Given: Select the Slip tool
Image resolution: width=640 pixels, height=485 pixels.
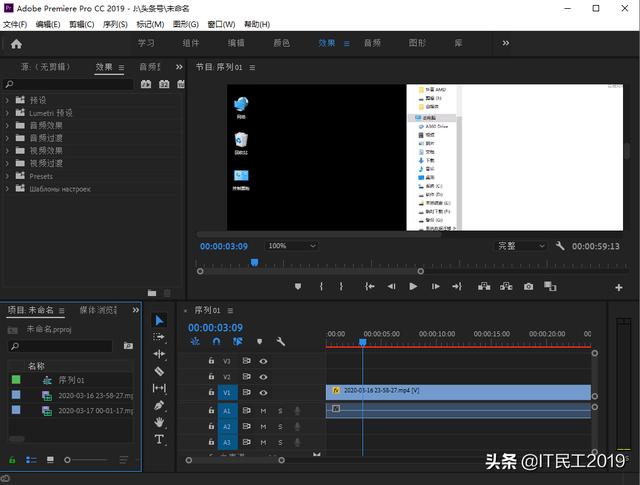Looking at the screenshot, I should 159,388.
